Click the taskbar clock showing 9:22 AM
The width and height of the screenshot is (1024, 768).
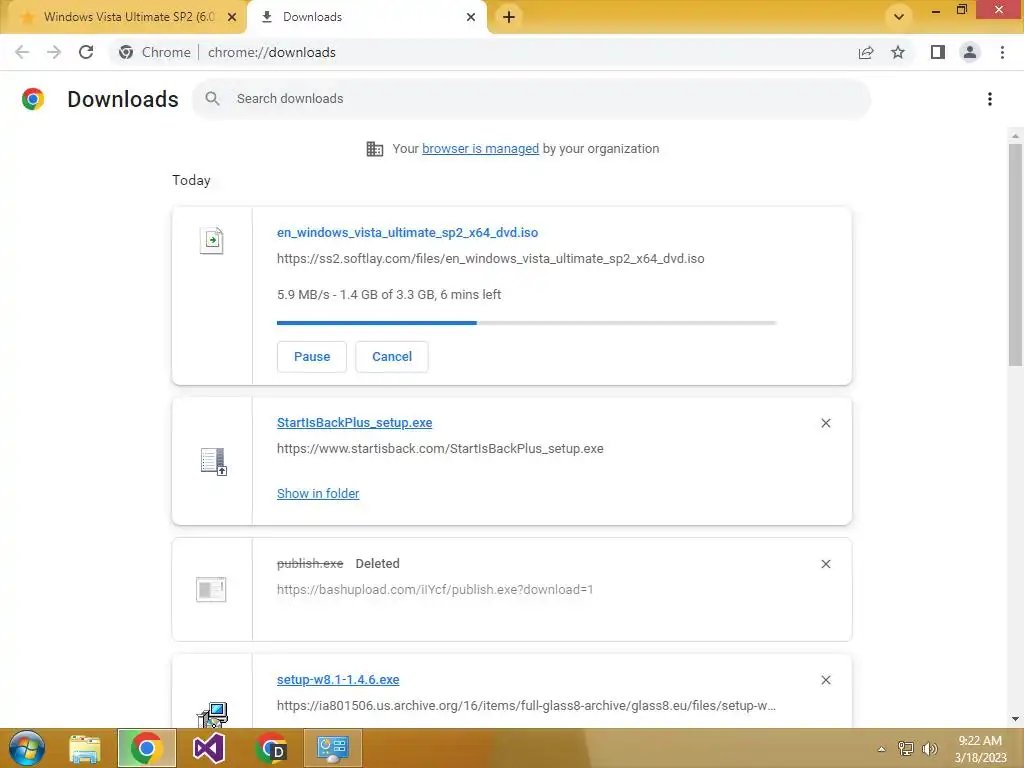(x=980, y=749)
